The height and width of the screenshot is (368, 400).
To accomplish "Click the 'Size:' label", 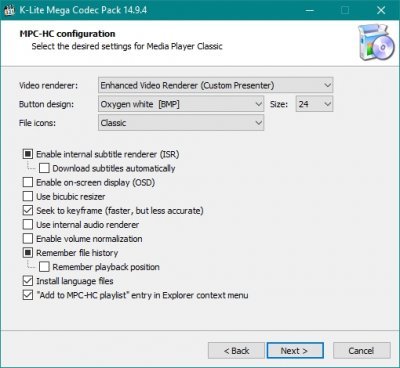I will click(x=279, y=104).
